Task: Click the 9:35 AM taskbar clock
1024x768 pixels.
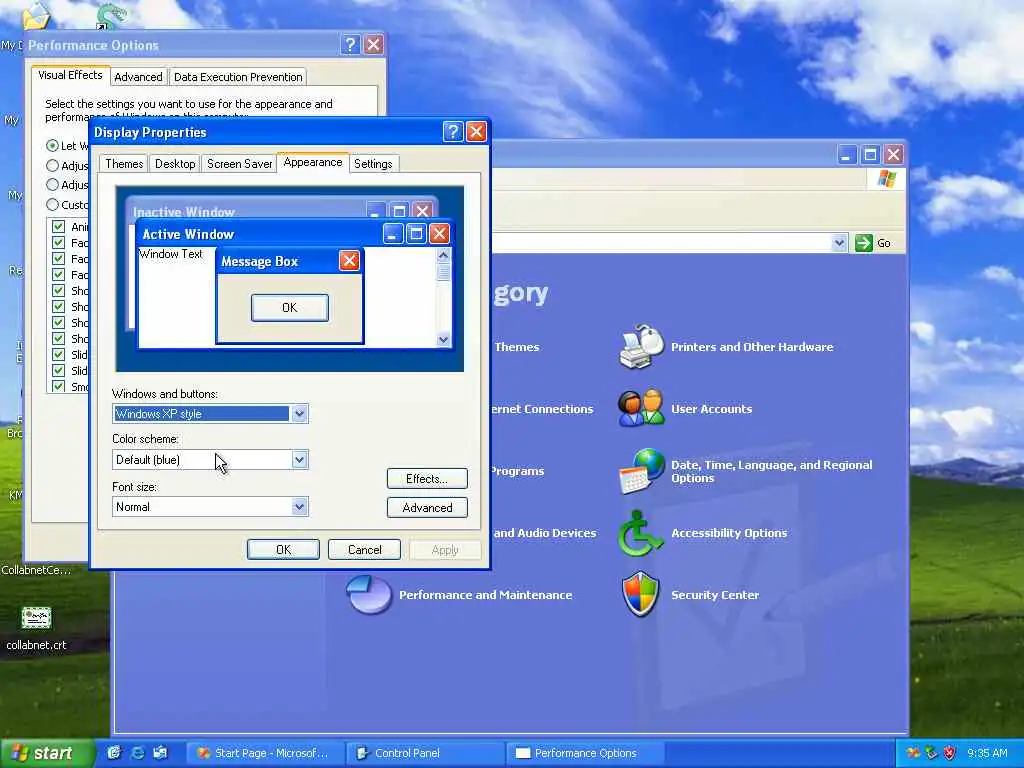Action: (987, 753)
